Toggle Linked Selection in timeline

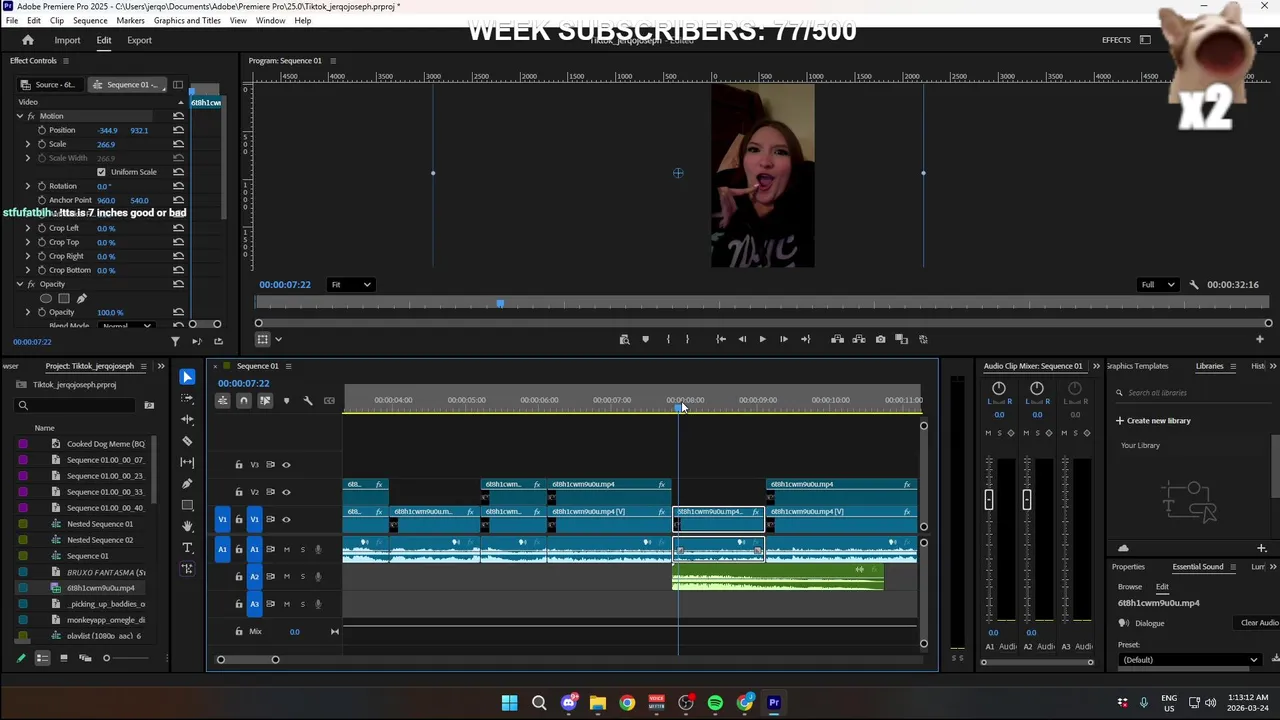pyautogui.click(x=265, y=400)
